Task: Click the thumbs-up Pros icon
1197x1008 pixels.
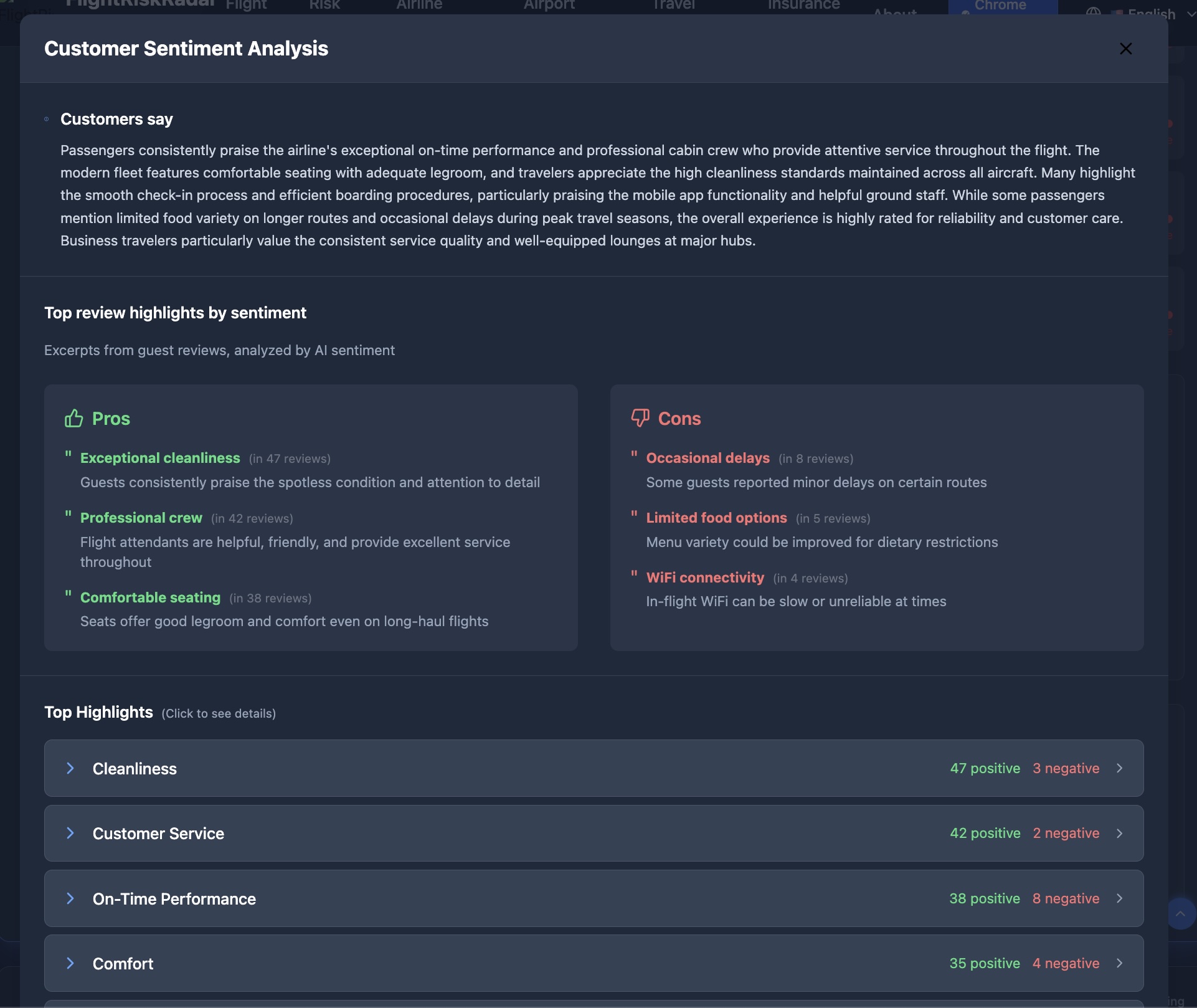Action: [x=73, y=418]
